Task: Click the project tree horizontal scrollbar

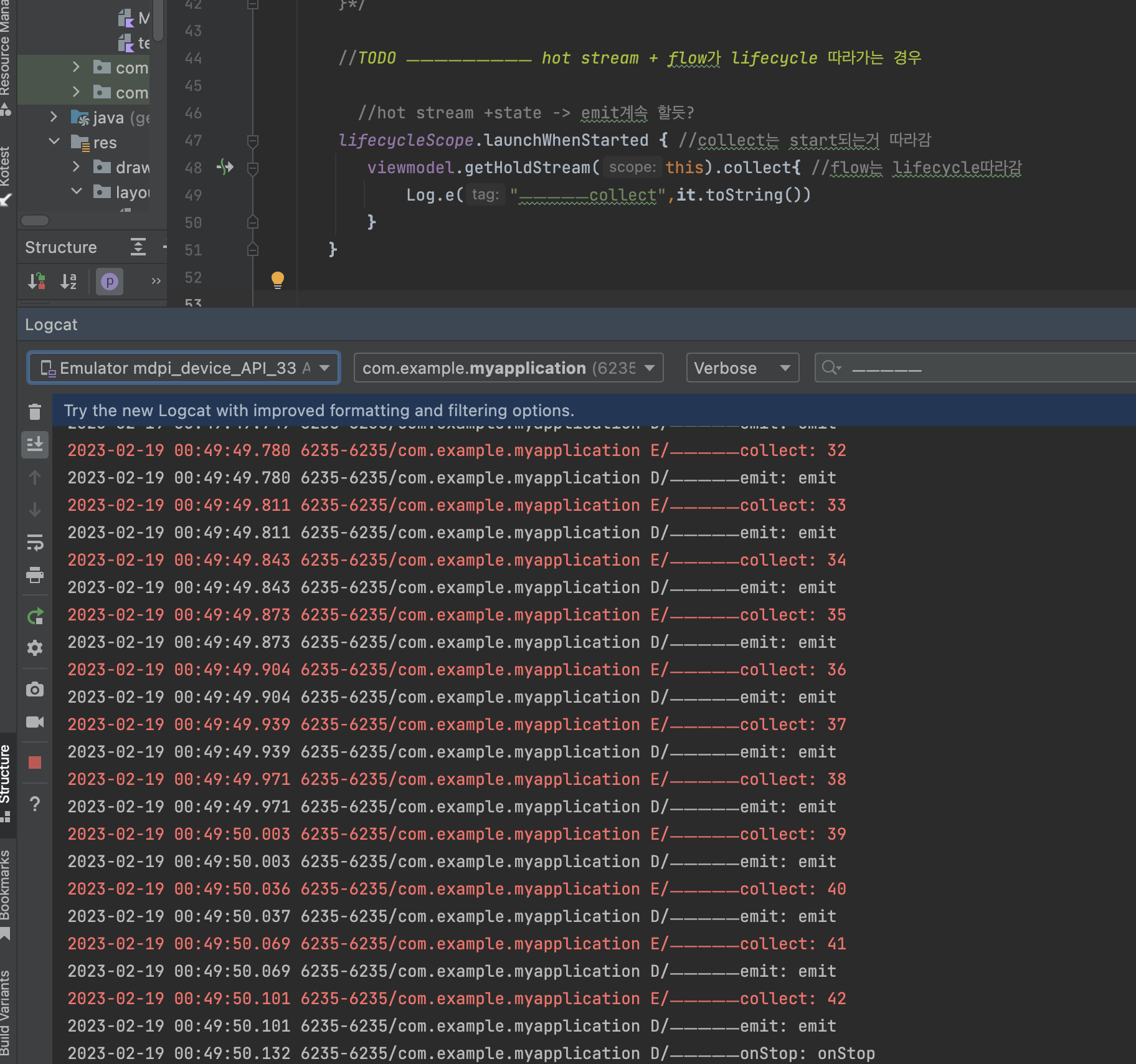Action: click(35, 221)
